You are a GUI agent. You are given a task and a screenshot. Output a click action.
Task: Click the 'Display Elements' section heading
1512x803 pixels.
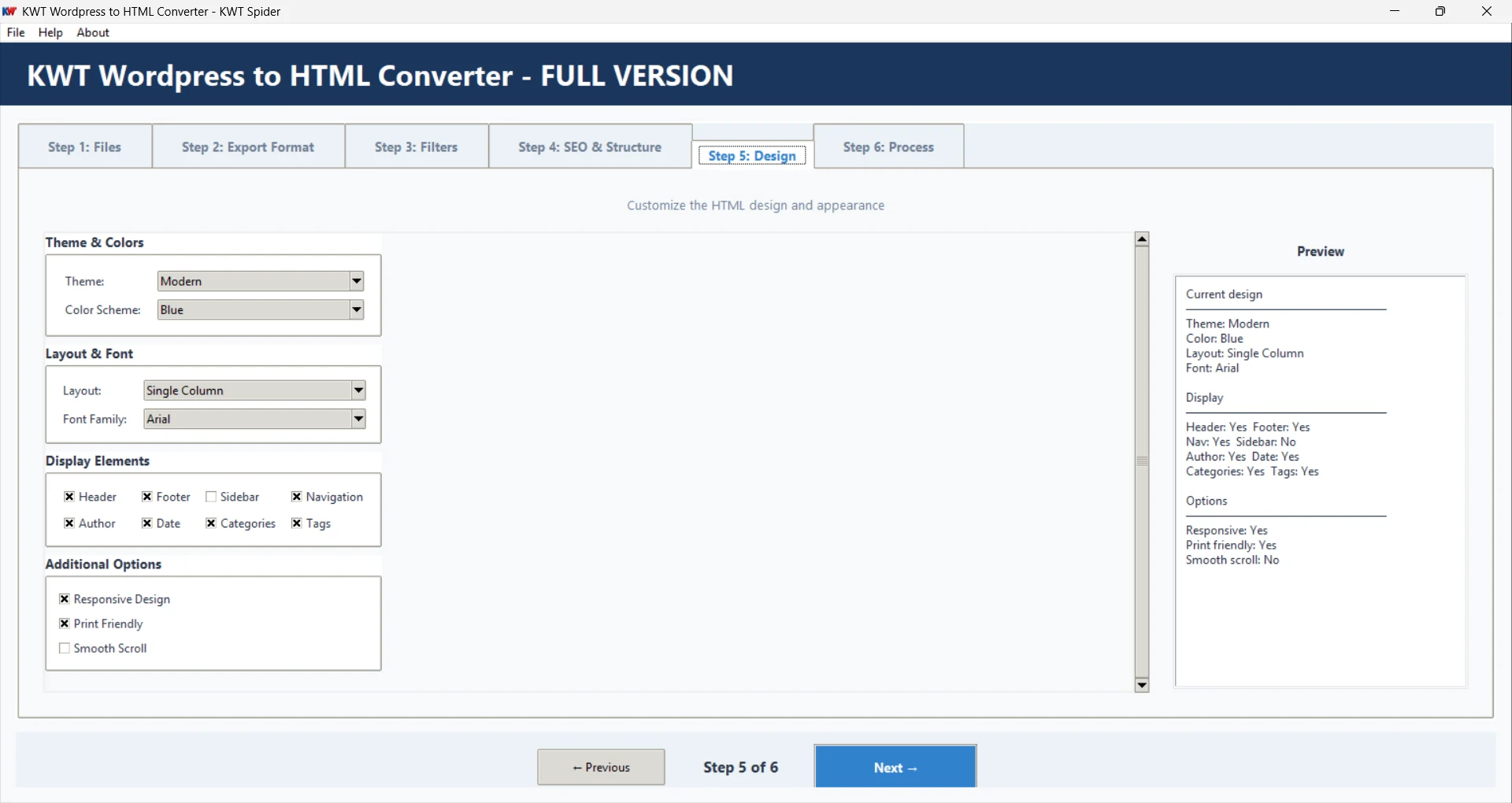pos(98,461)
